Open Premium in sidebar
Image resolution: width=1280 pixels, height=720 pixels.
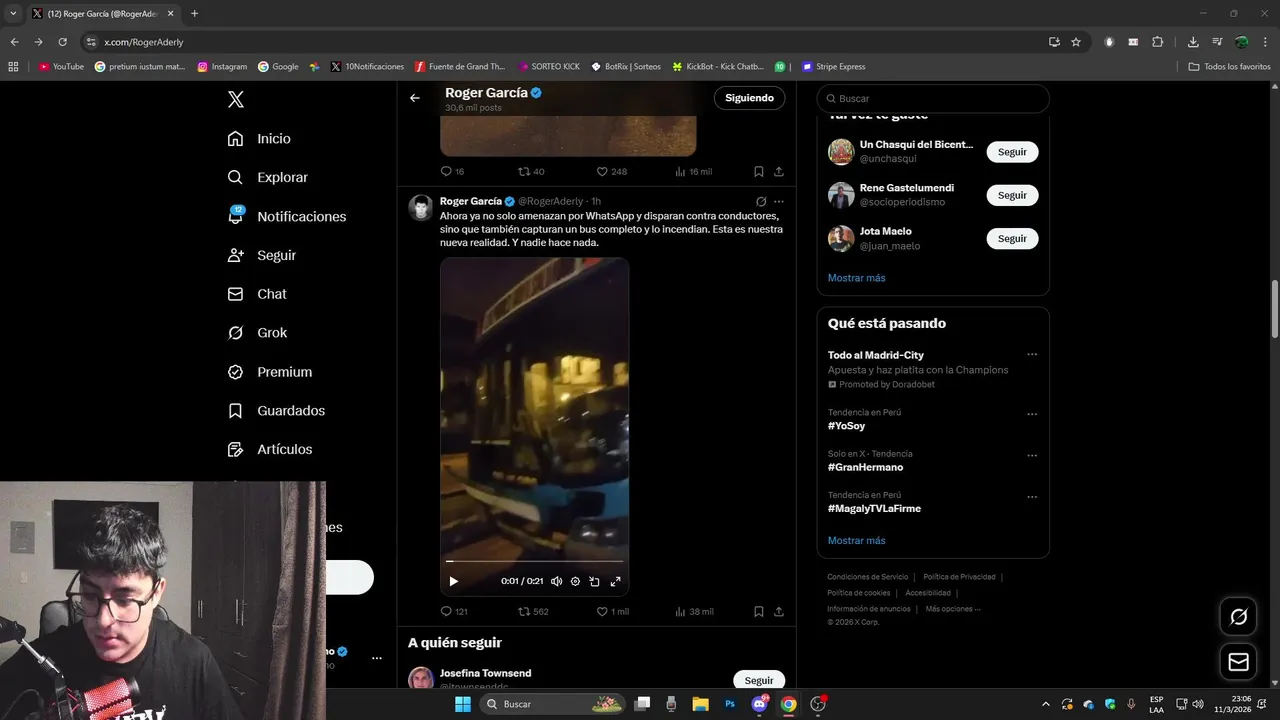(270, 372)
